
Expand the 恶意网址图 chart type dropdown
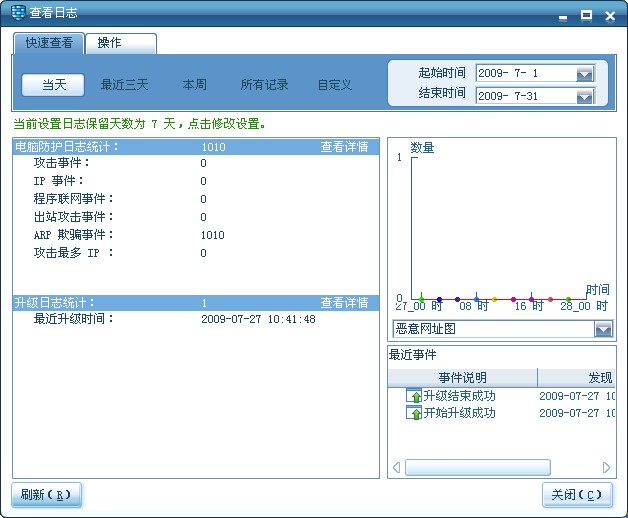pos(604,329)
